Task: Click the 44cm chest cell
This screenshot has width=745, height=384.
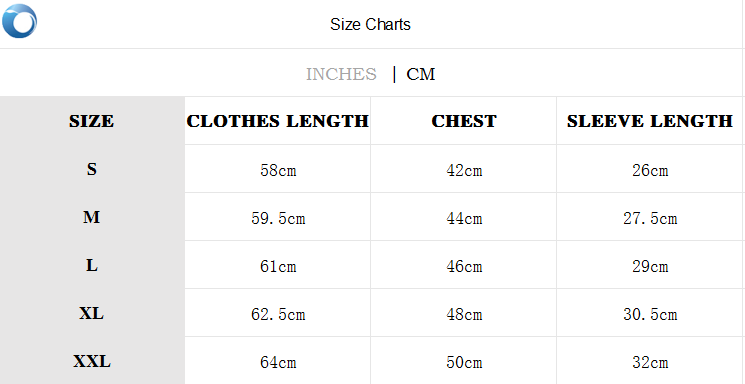Action: click(464, 218)
